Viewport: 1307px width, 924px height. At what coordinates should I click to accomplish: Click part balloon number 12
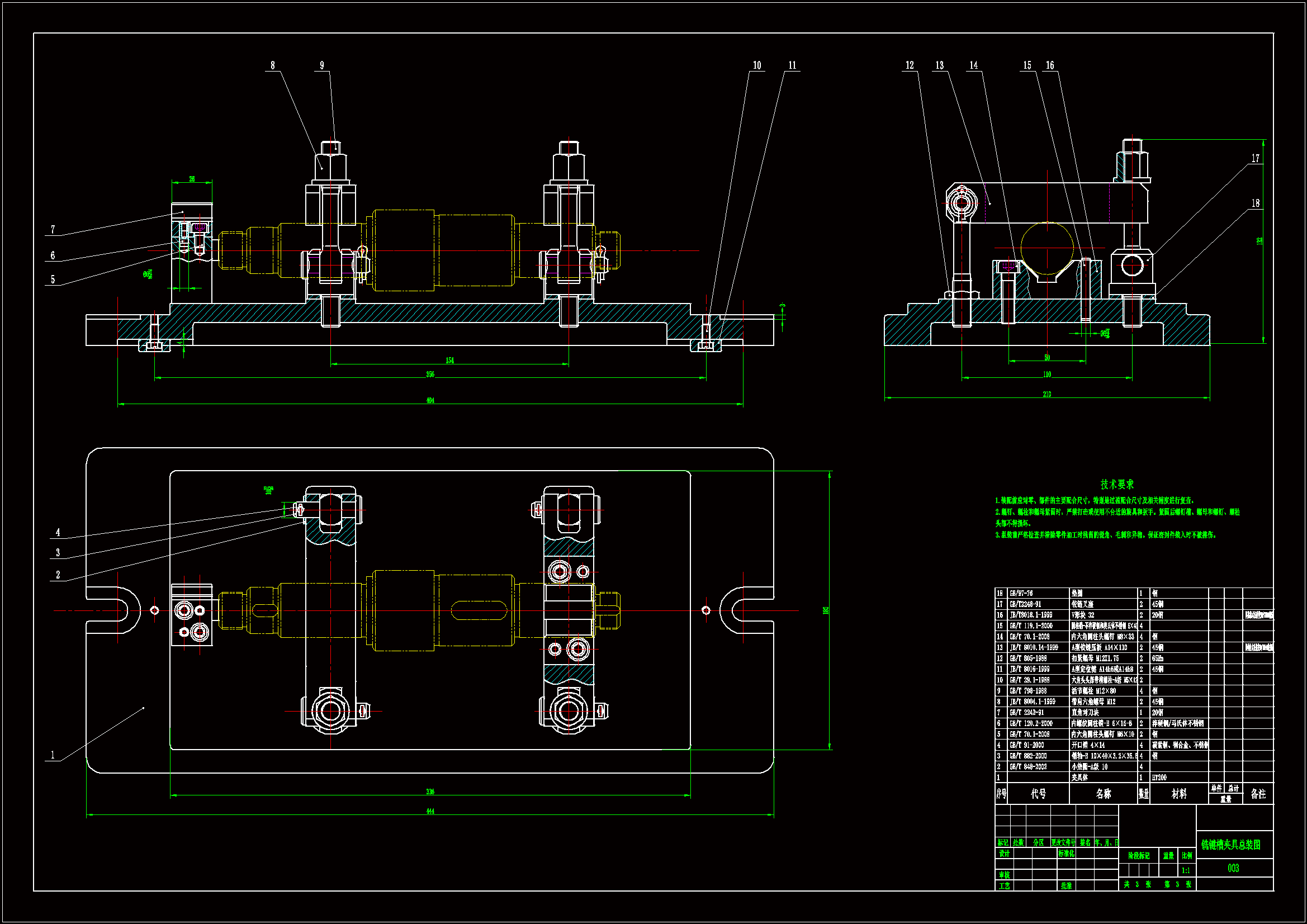[910, 65]
